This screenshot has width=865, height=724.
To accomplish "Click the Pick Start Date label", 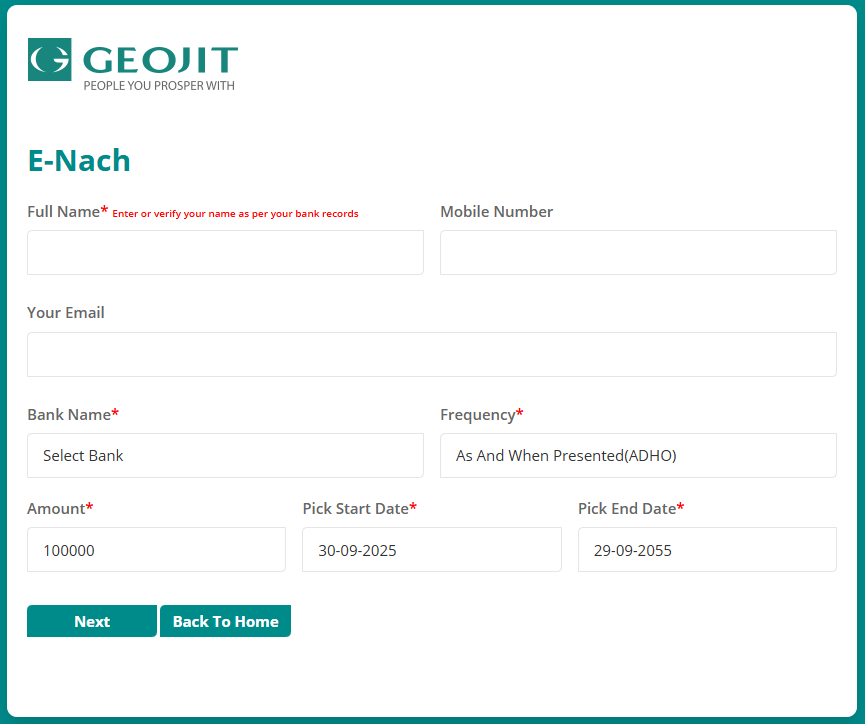I will tap(360, 508).
